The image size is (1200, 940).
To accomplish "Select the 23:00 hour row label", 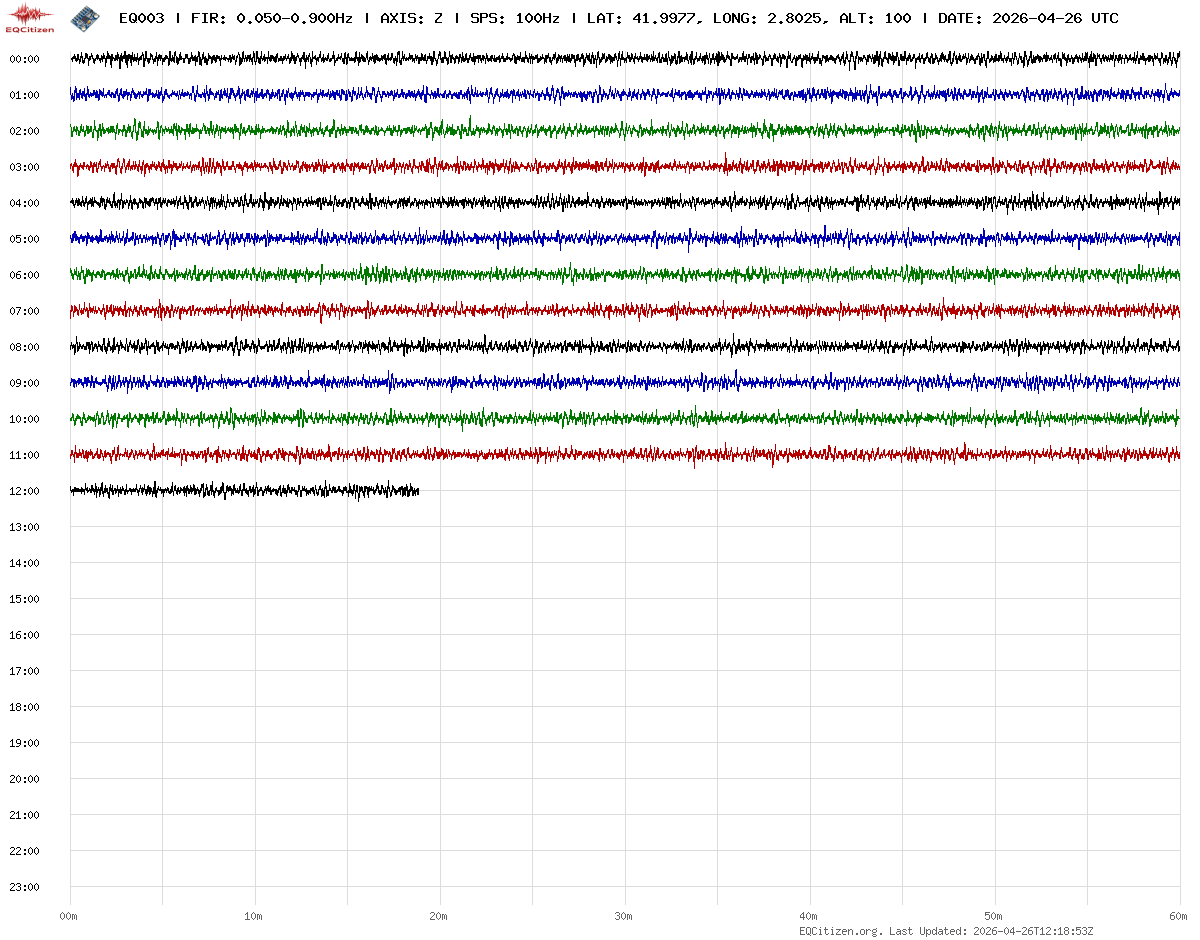I will coord(24,887).
